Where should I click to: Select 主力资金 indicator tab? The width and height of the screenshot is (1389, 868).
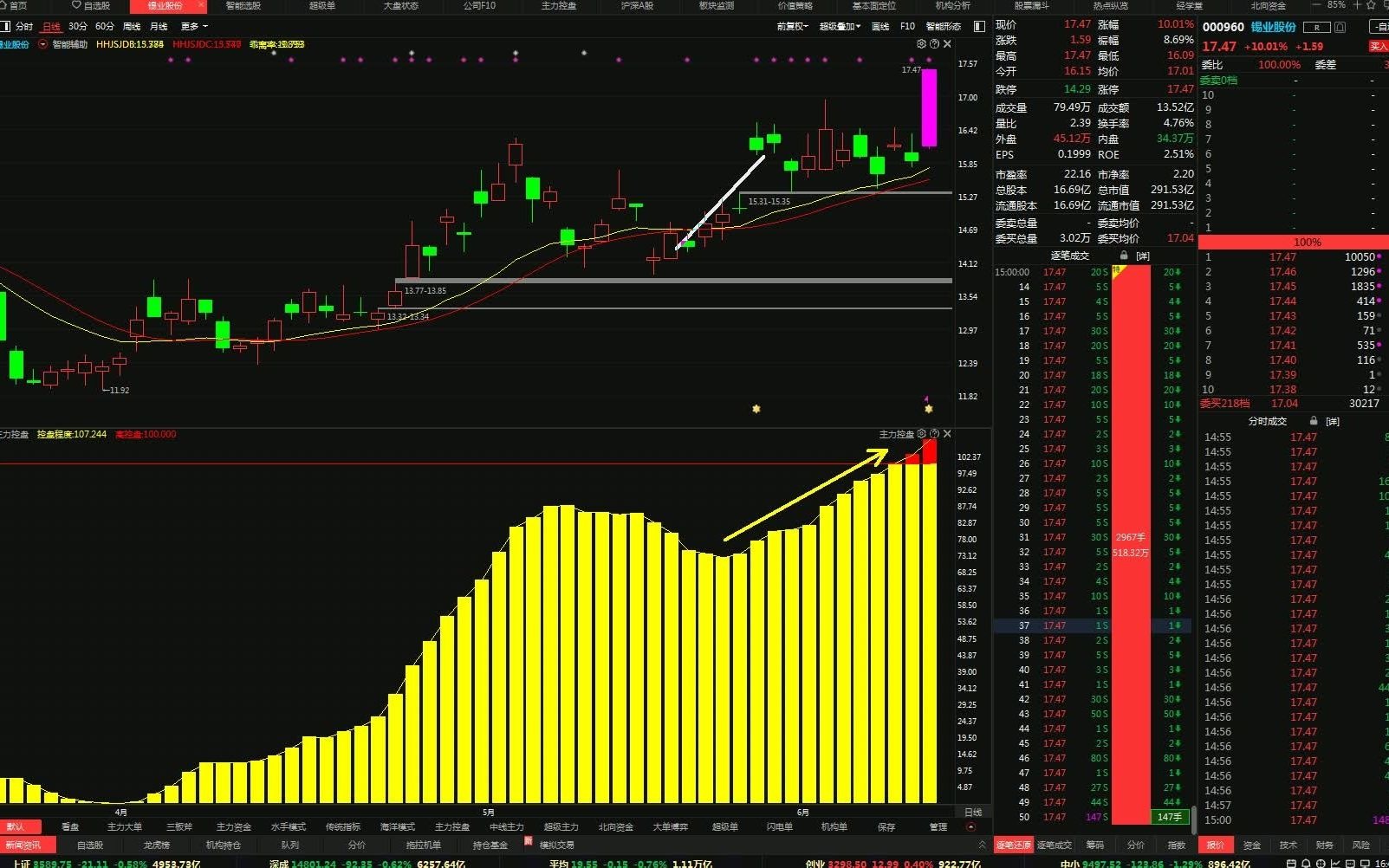[234, 826]
